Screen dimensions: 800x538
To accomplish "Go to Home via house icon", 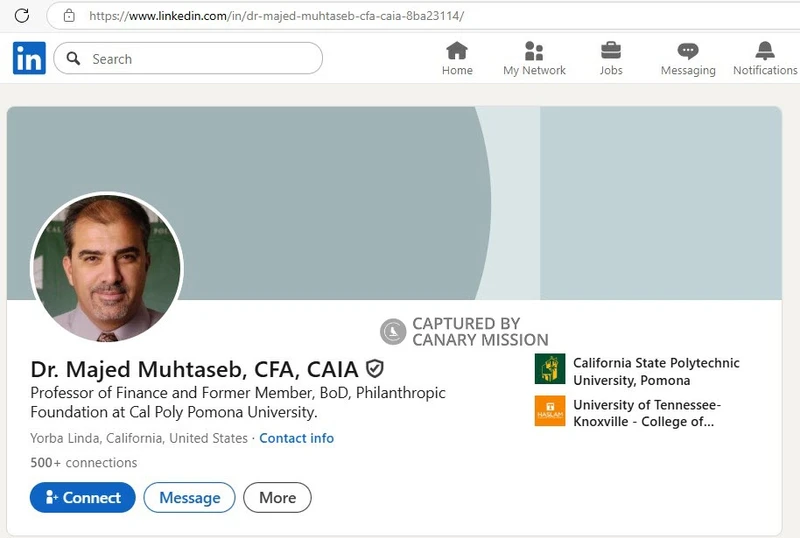I will [x=457, y=51].
